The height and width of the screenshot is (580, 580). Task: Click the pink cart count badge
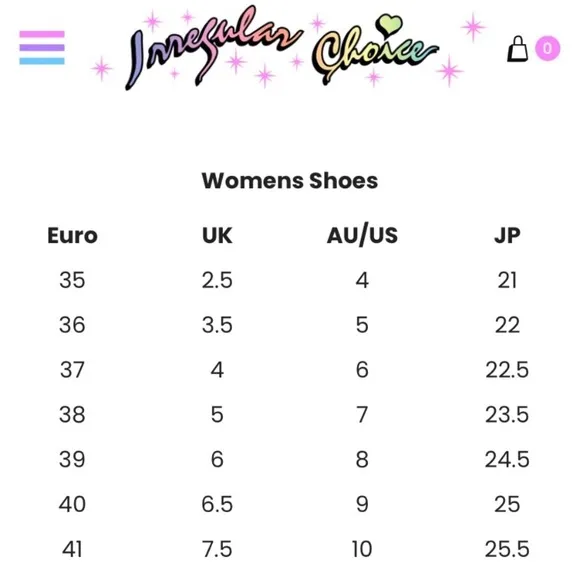tap(547, 48)
